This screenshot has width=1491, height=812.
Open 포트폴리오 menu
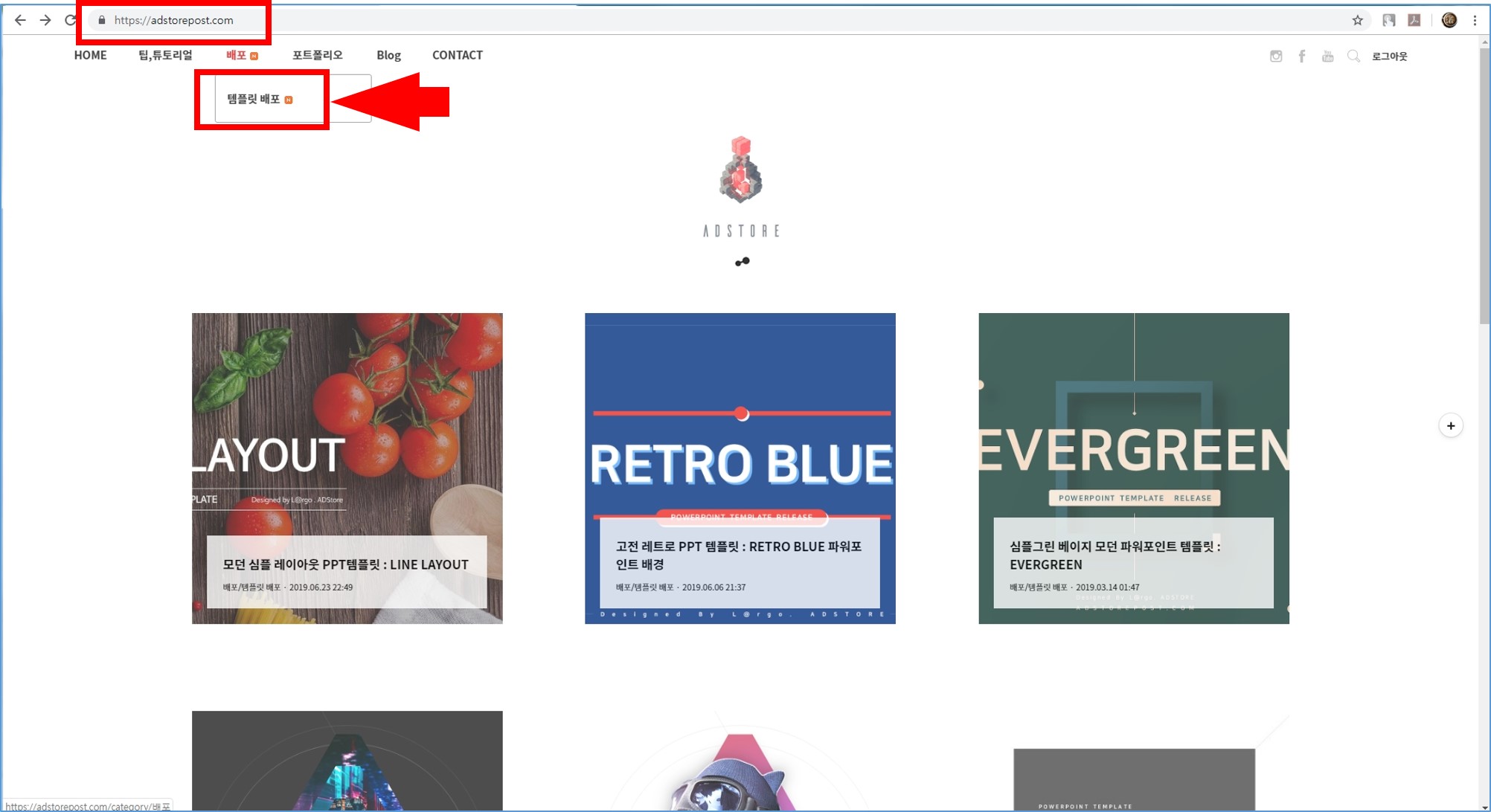318,55
